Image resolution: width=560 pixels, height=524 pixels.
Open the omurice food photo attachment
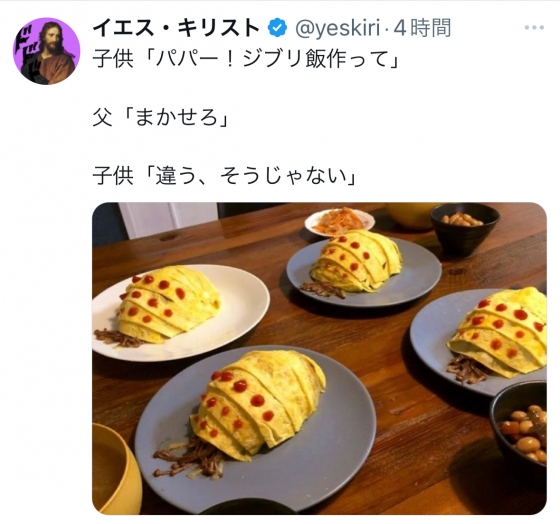pos(319,358)
